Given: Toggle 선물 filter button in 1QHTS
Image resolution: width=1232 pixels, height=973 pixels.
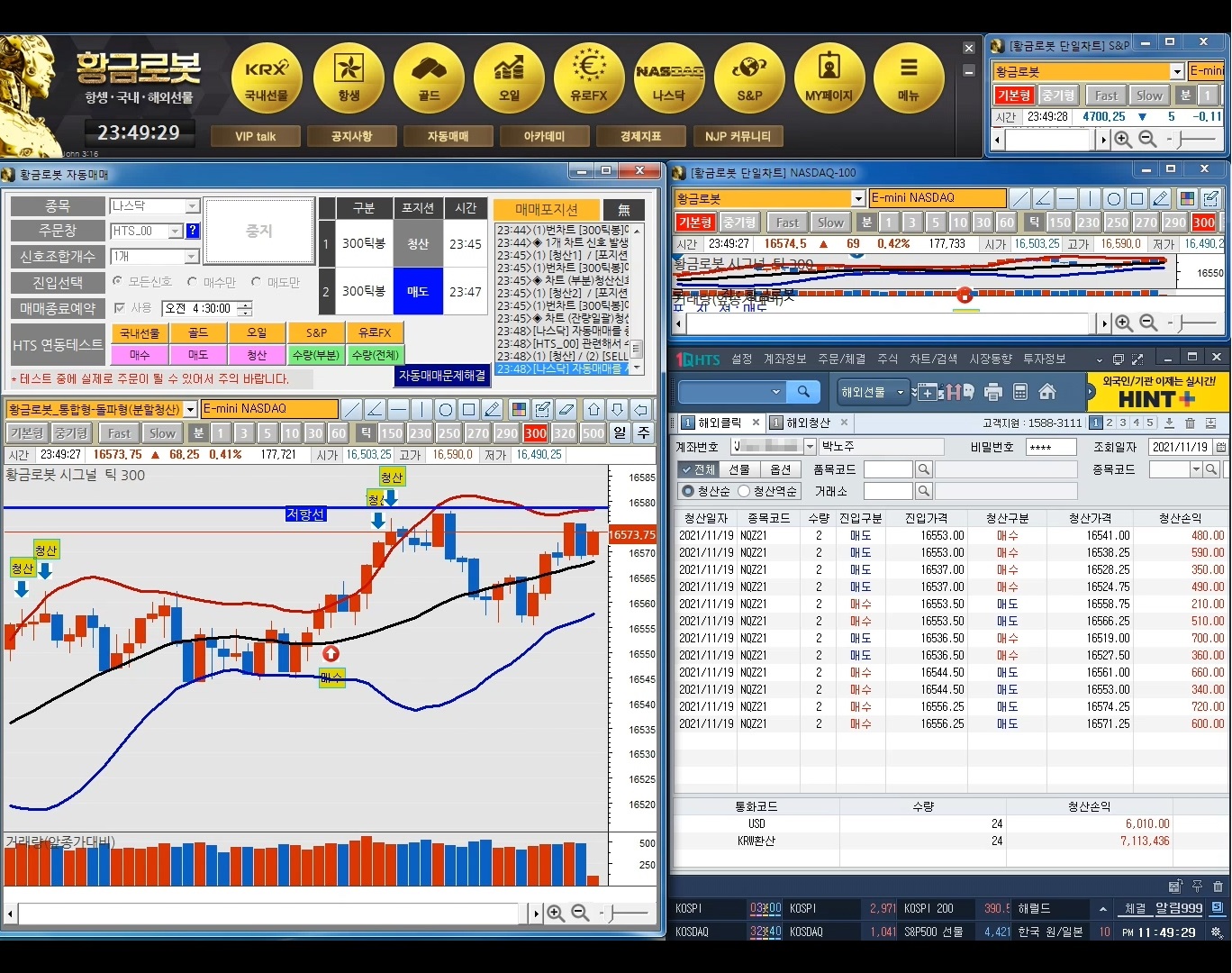Looking at the screenshot, I should (x=739, y=469).
